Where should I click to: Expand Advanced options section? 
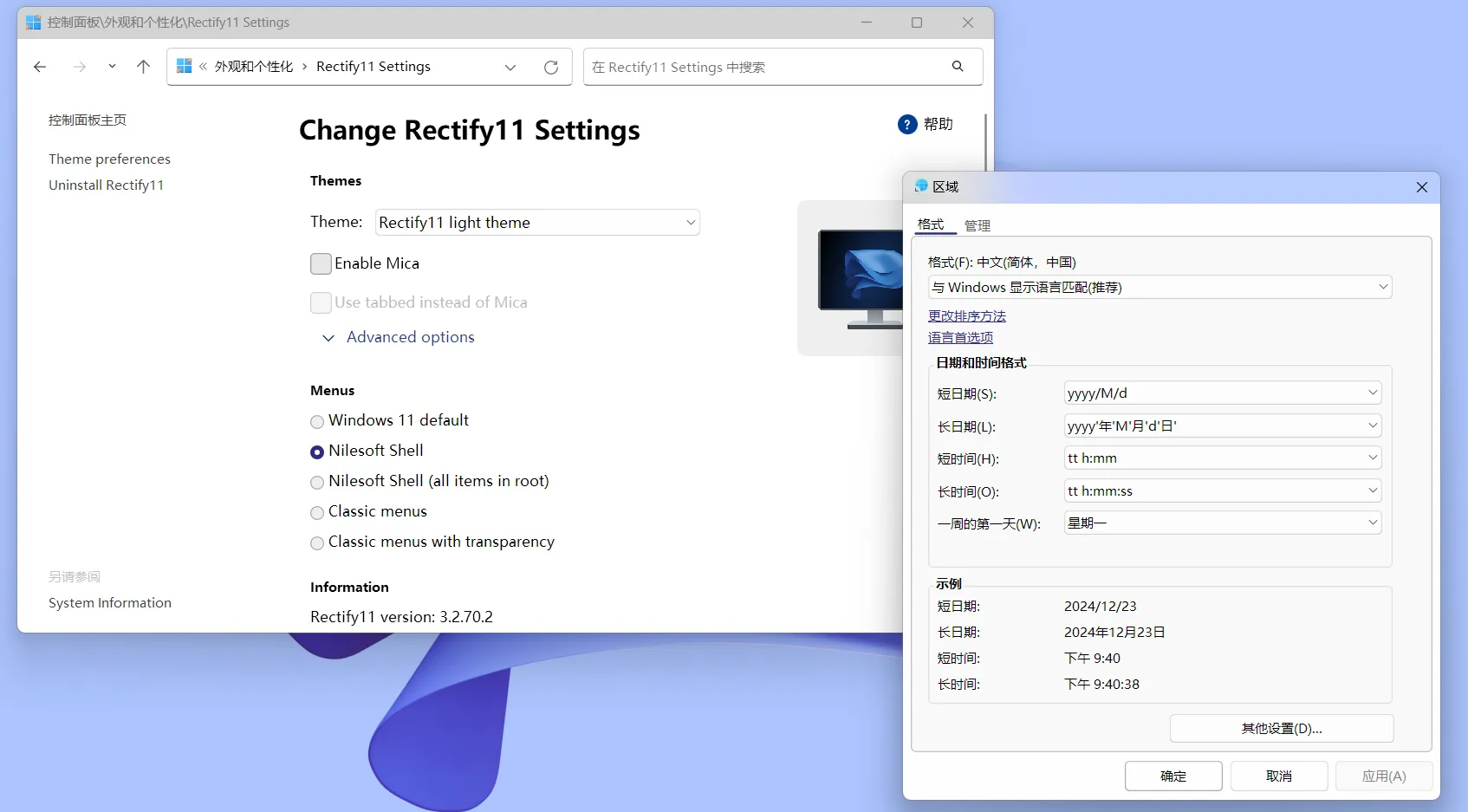[x=399, y=337]
